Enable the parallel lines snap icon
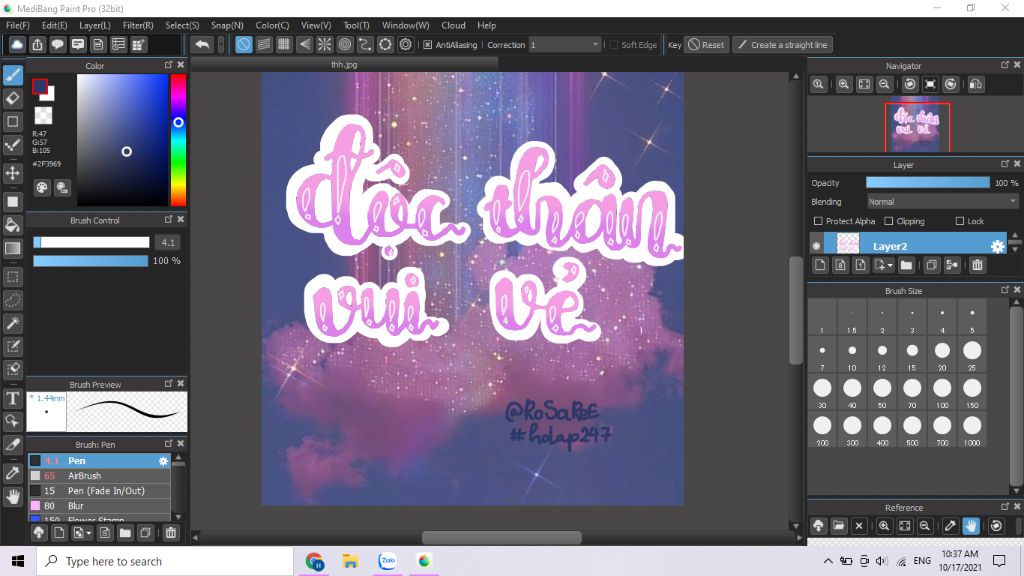1024x576 pixels. pos(264,44)
